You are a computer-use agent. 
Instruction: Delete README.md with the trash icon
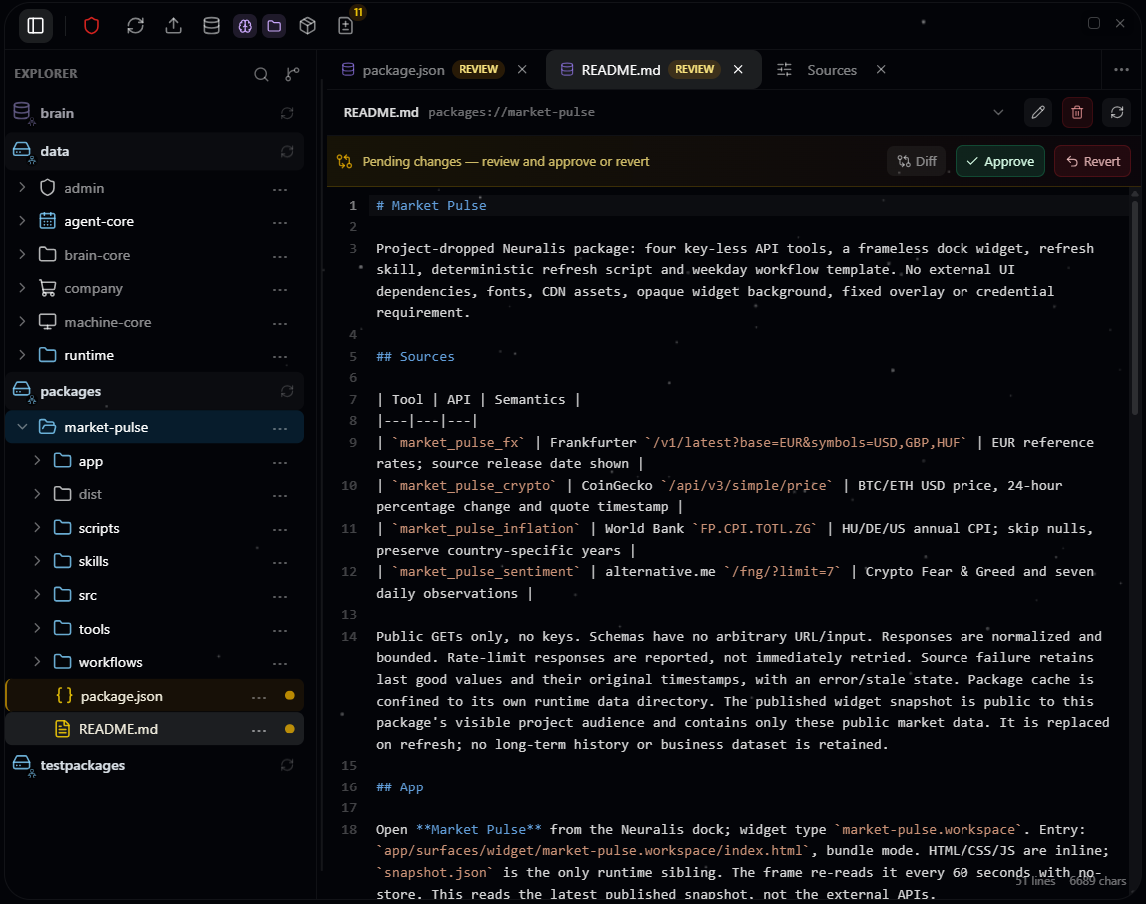coord(1077,113)
